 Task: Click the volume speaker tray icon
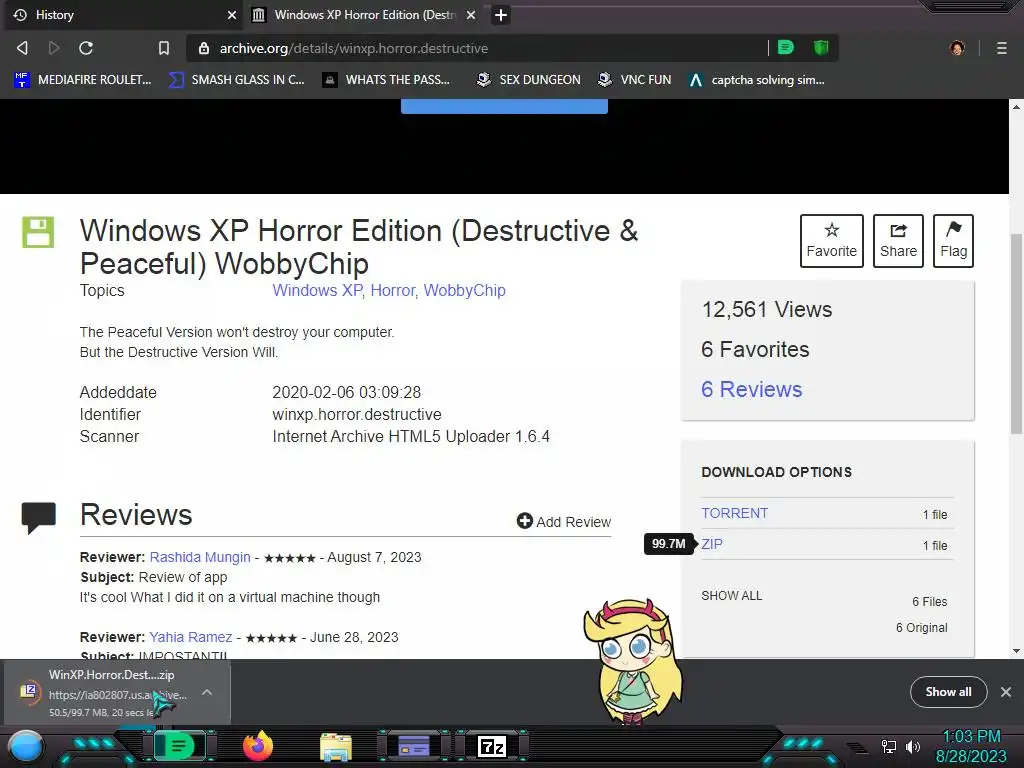[913, 746]
